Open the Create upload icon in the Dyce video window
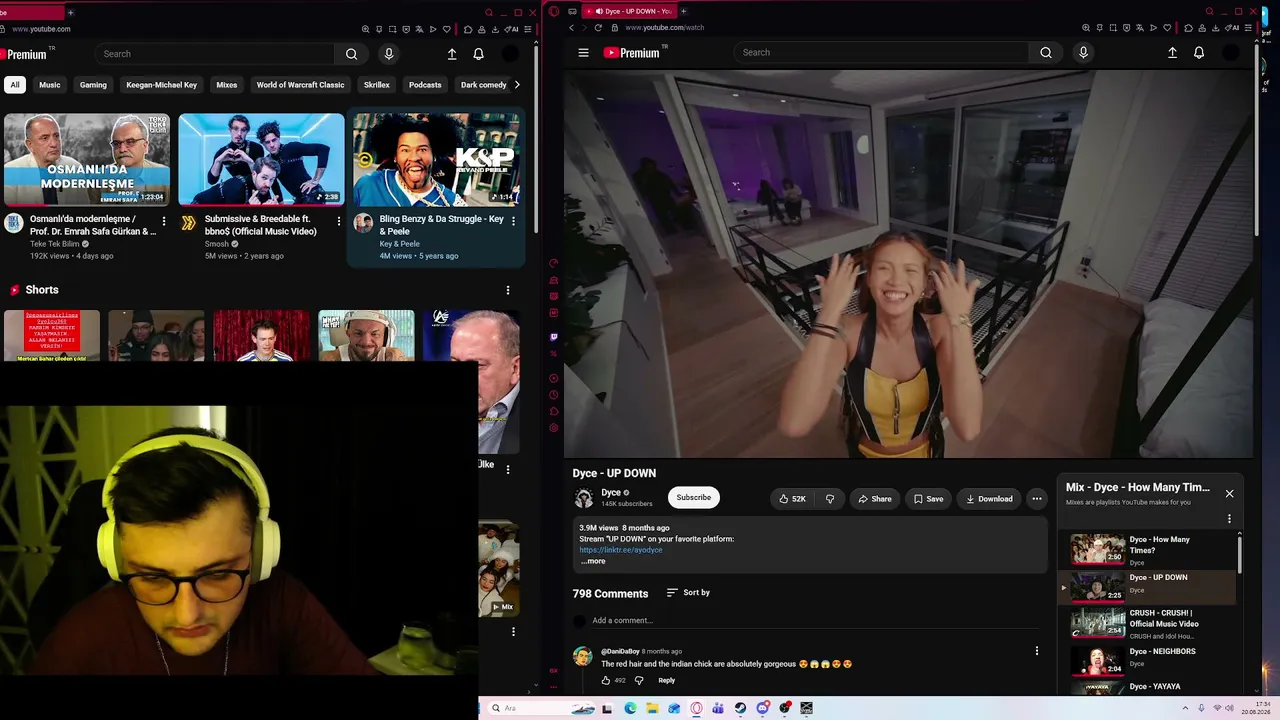 (1172, 53)
